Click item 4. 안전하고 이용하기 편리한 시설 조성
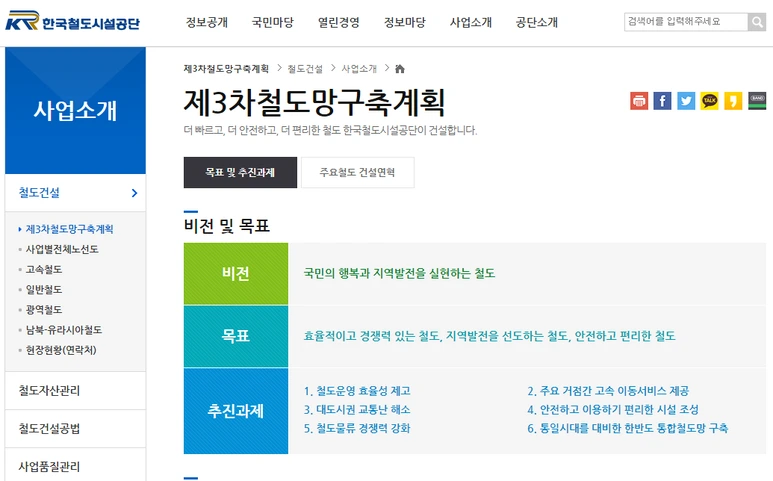773x481 pixels. [613, 410]
